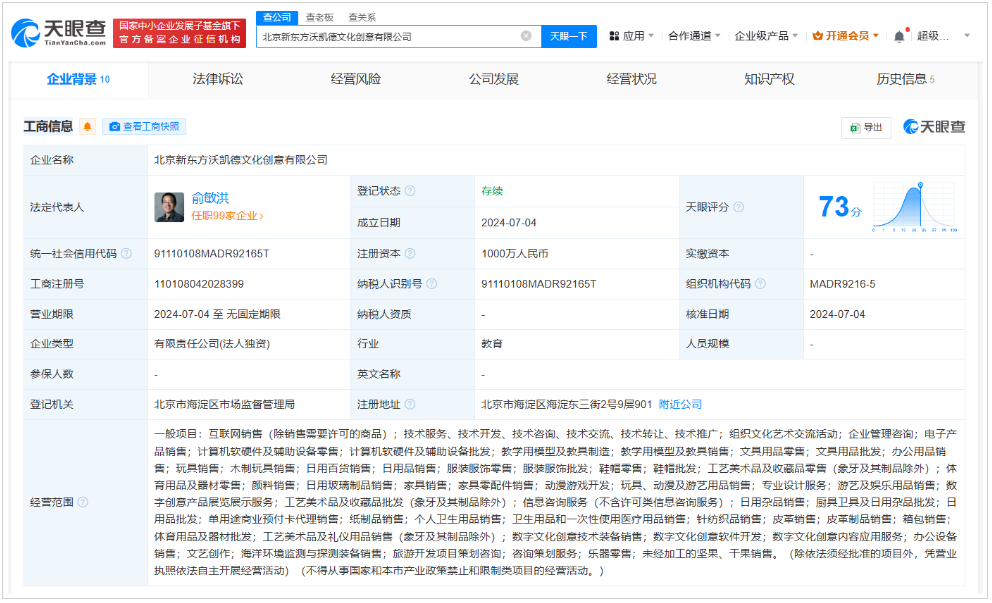Image resolution: width=992 pixels, height=603 pixels.
Task: Click the 北京市海淀区市场监督管理局 registration authority
Action: click(x=224, y=404)
